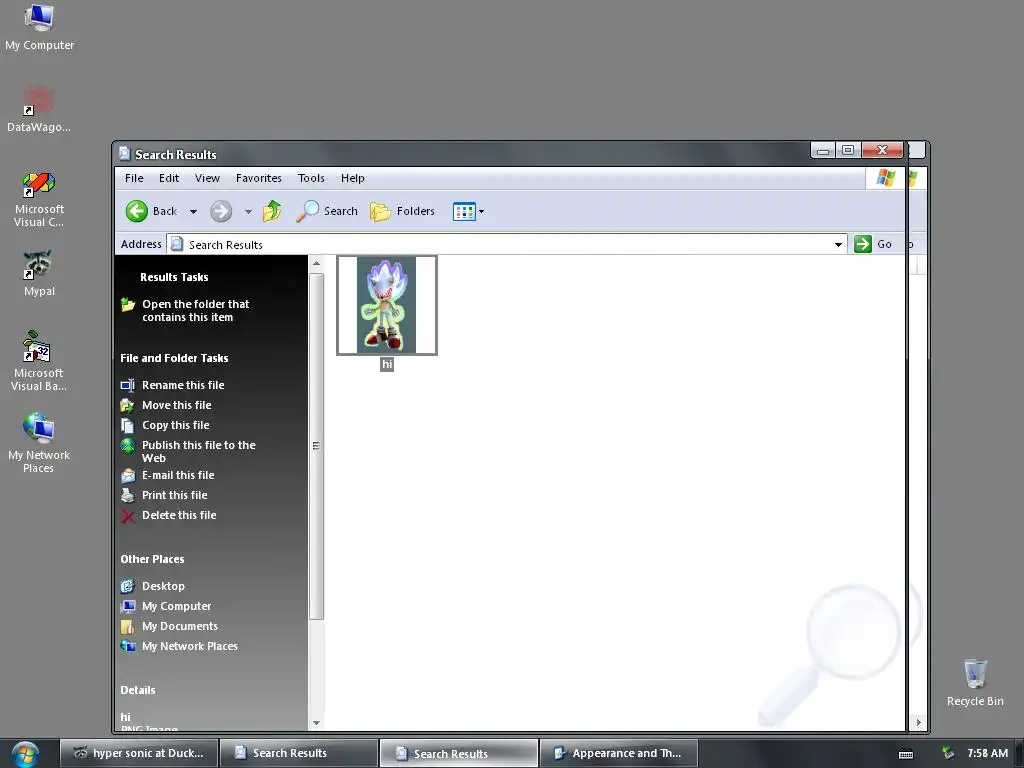Open the Back history dropdown arrow

coord(193,212)
